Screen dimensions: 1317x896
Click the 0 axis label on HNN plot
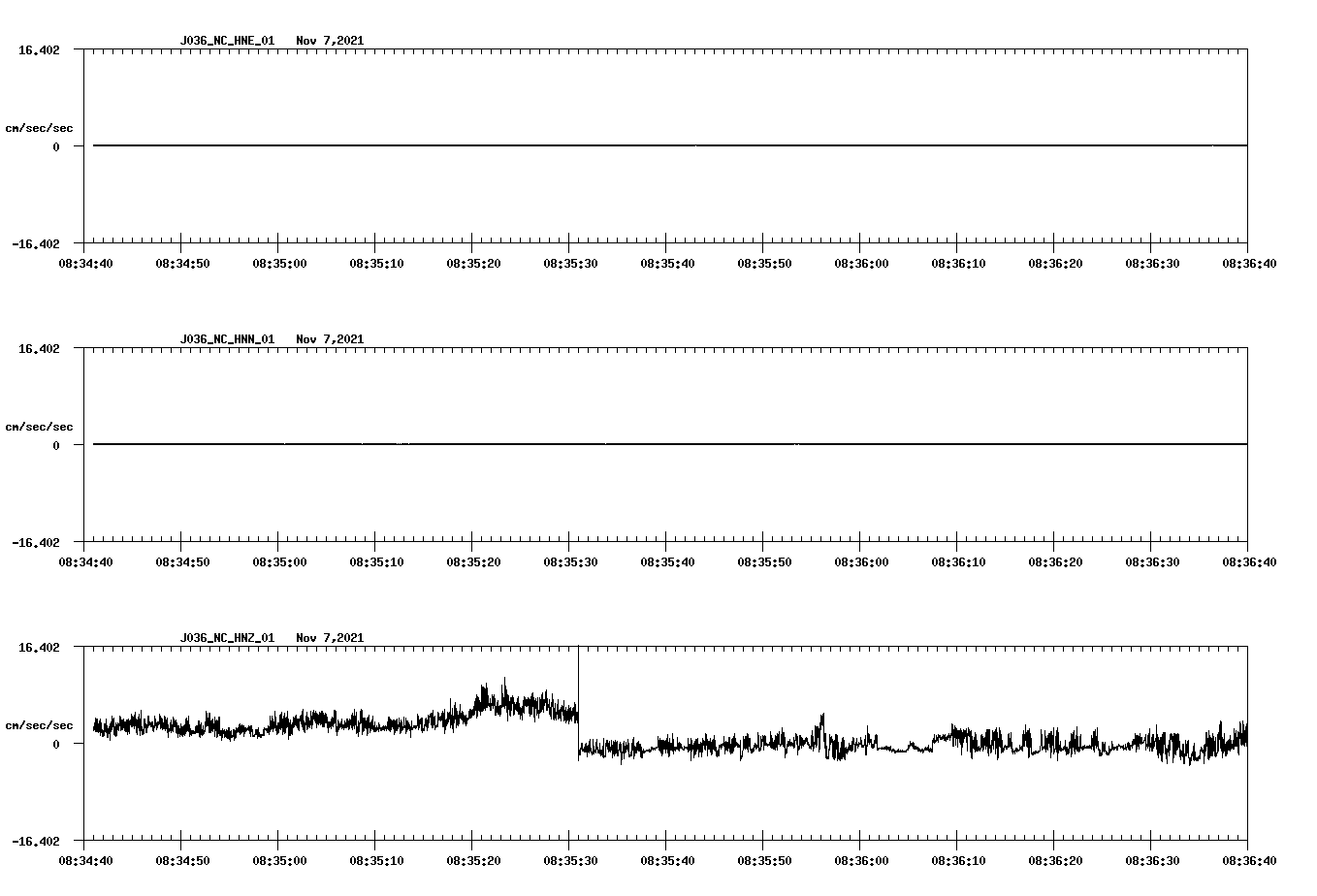tap(56, 446)
